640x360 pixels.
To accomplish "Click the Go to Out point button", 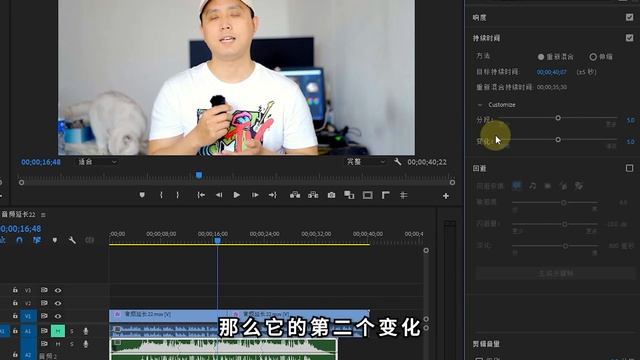I will click(273, 195).
